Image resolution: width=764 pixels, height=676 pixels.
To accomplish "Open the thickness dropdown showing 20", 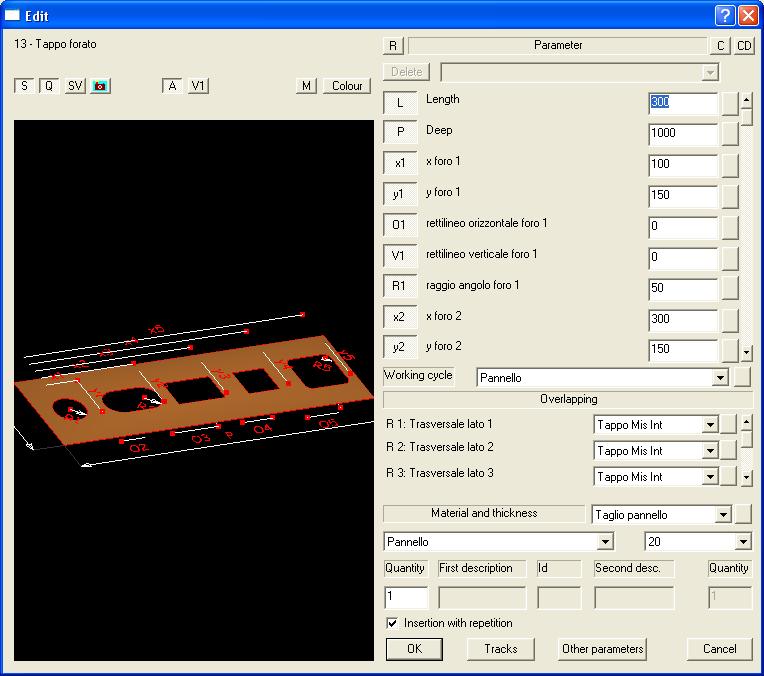I will pyautogui.click(x=742, y=542).
